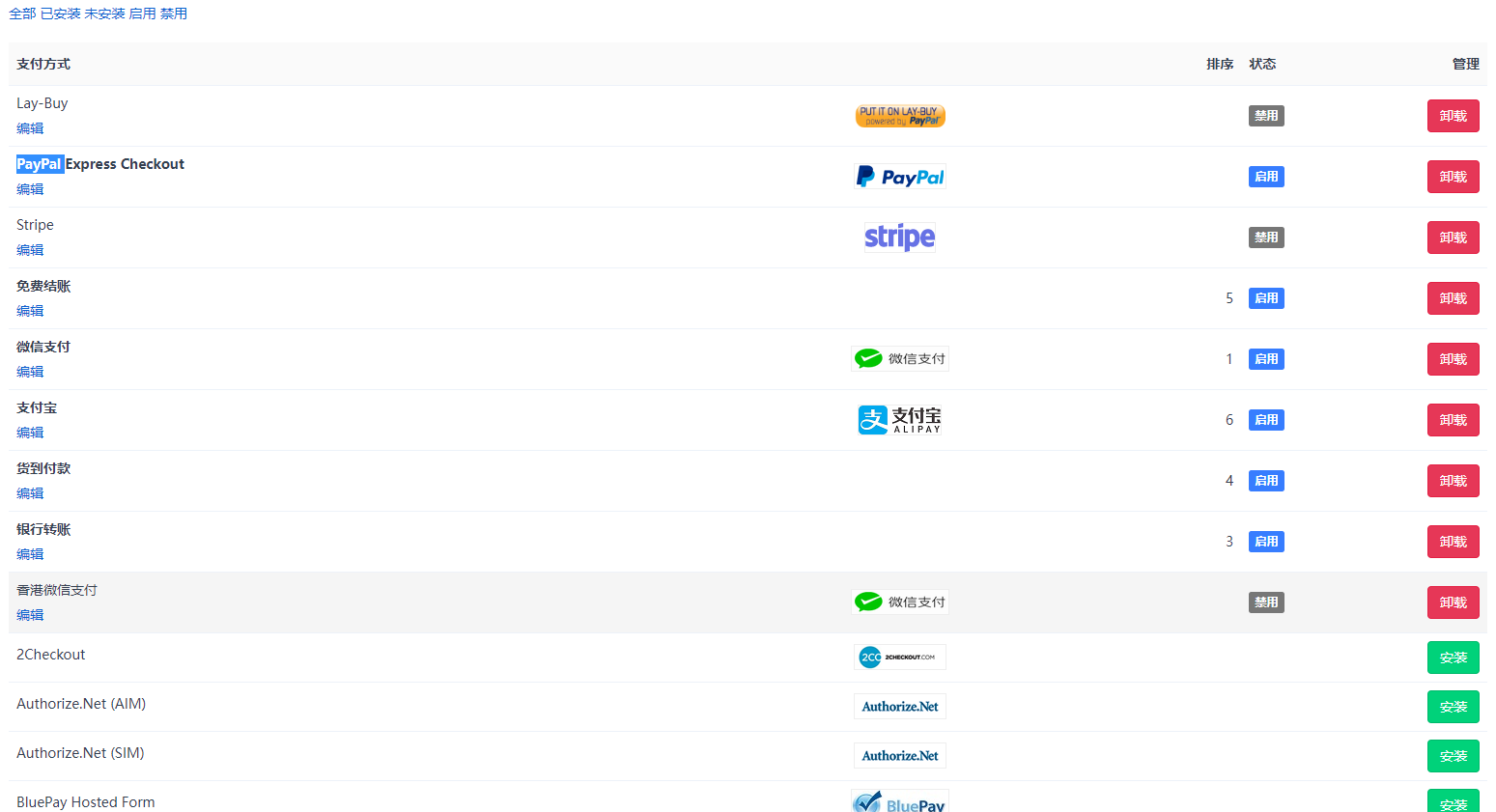Viewport: 1496px width, 812px height.
Task: Uninstall 货到付款 payment method
Action: (1454, 481)
